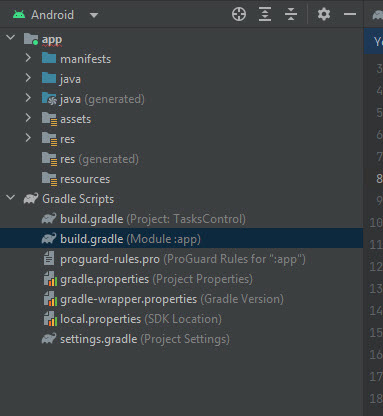Click the green Android robot icon

tap(19, 15)
